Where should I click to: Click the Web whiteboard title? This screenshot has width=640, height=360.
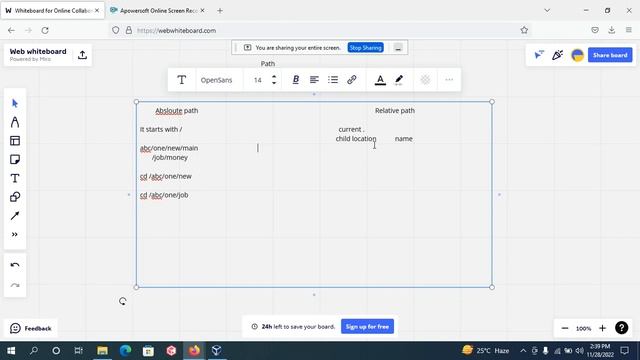[x=38, y=51]
